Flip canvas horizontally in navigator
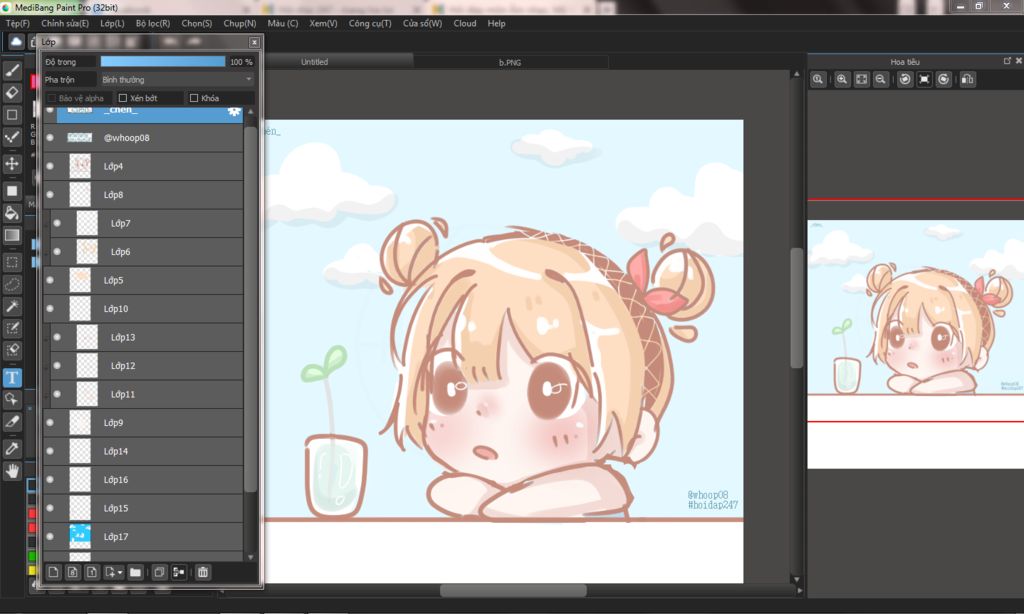1024x614 pixels. click(x=967, y=80)
